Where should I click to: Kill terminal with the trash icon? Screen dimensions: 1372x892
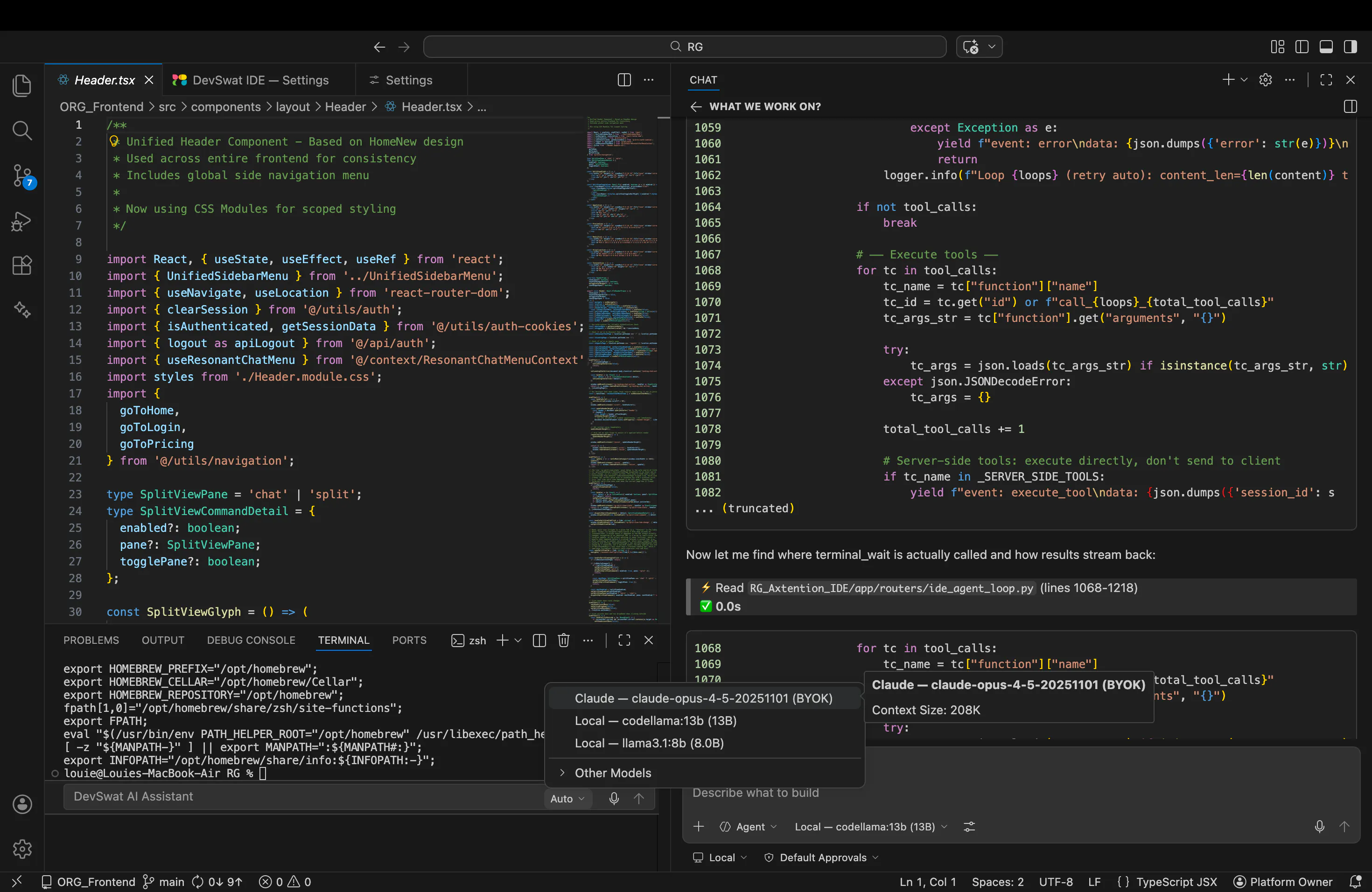pyautogui.click(x=564, y=640)
